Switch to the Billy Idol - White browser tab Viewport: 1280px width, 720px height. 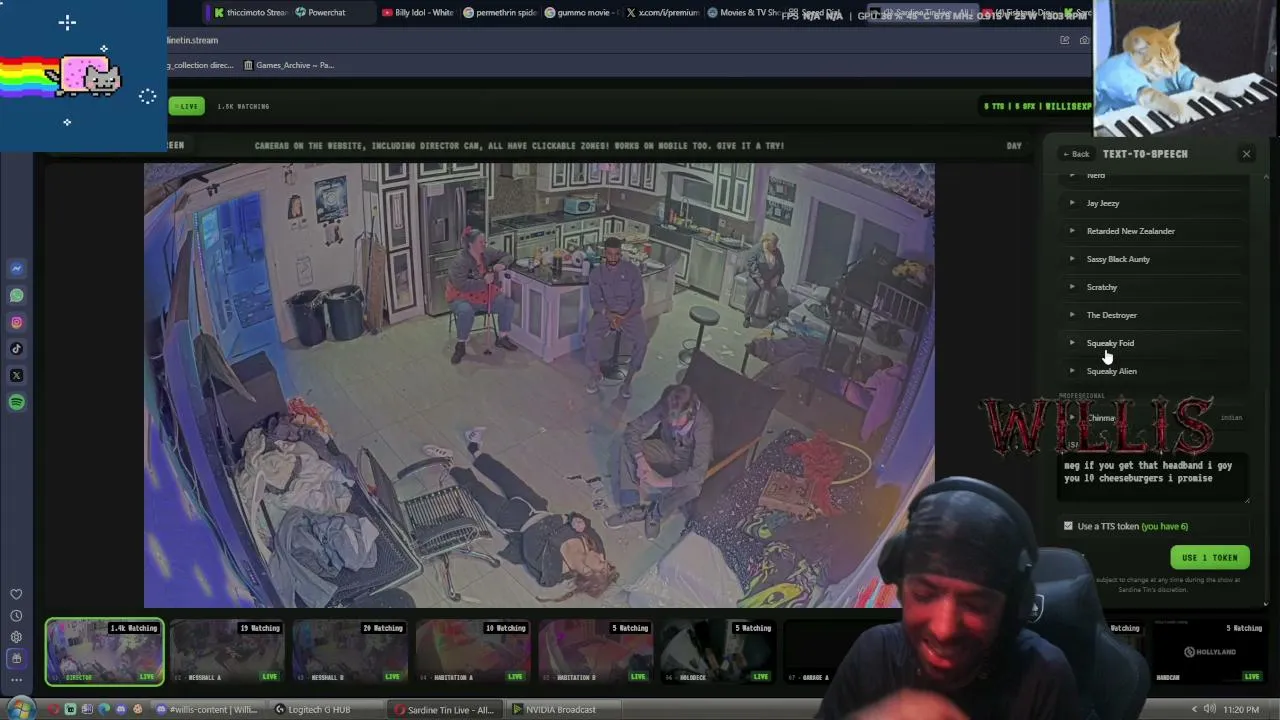coord(418,13)
